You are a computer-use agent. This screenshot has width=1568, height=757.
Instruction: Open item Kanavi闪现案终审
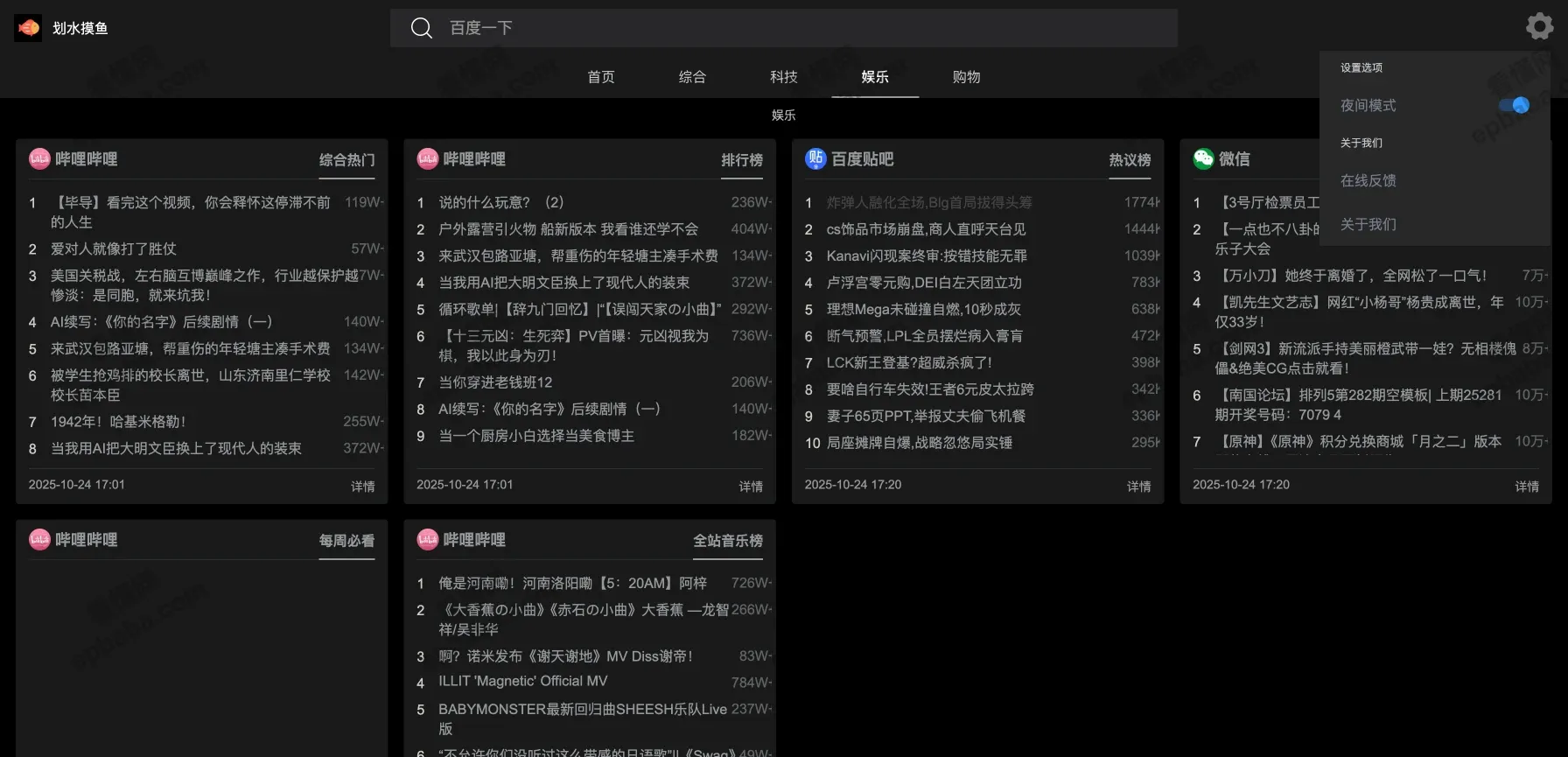[x=927, y=256]
